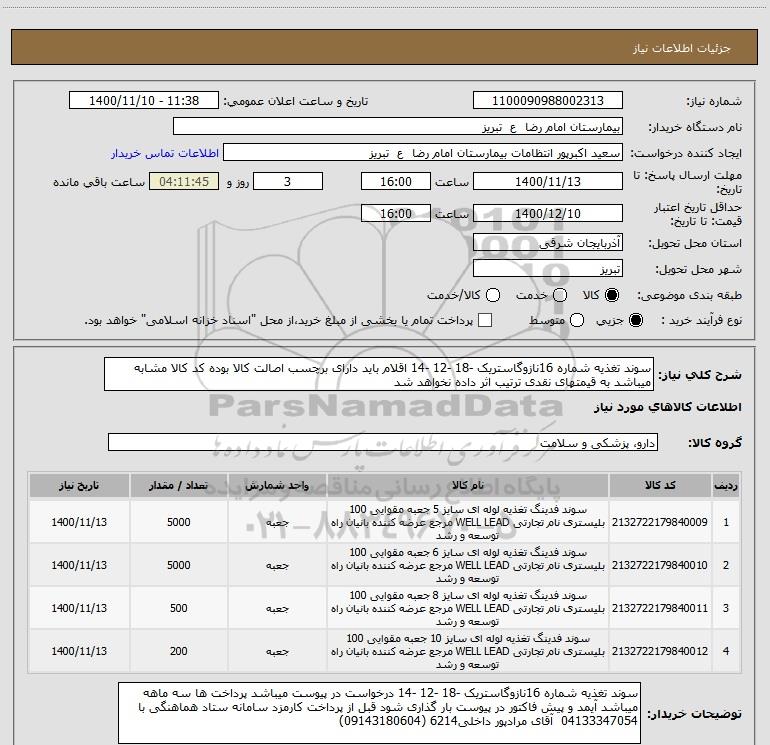Click the need number field 1100090988002313

548,101
